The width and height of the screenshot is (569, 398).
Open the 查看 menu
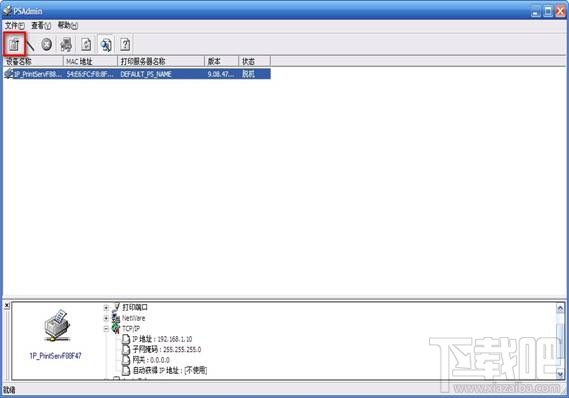pos(41,25)
